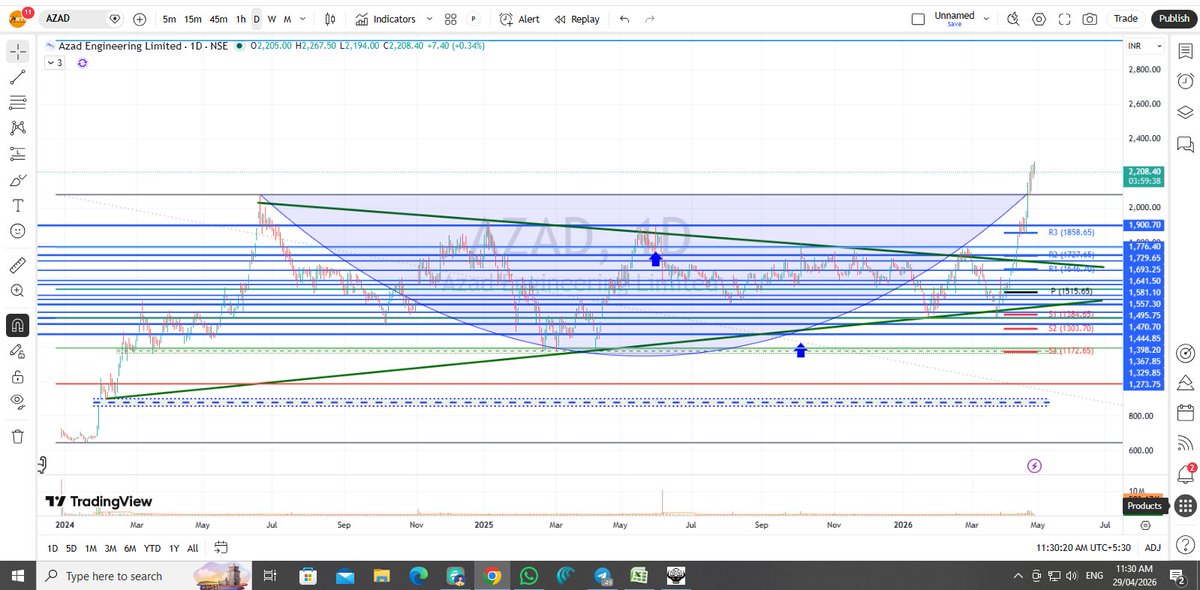Screen dimensions: 1200x590
Task: Open the Alerts panel in right sidebar
Action: (1184, 81)
